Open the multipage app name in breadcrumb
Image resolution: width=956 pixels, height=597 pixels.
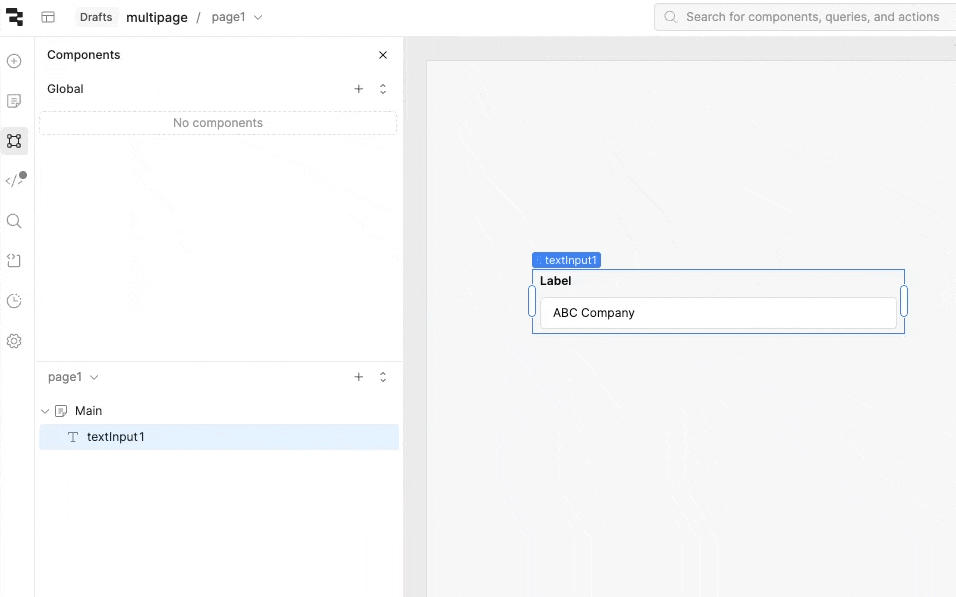(155, 17)
